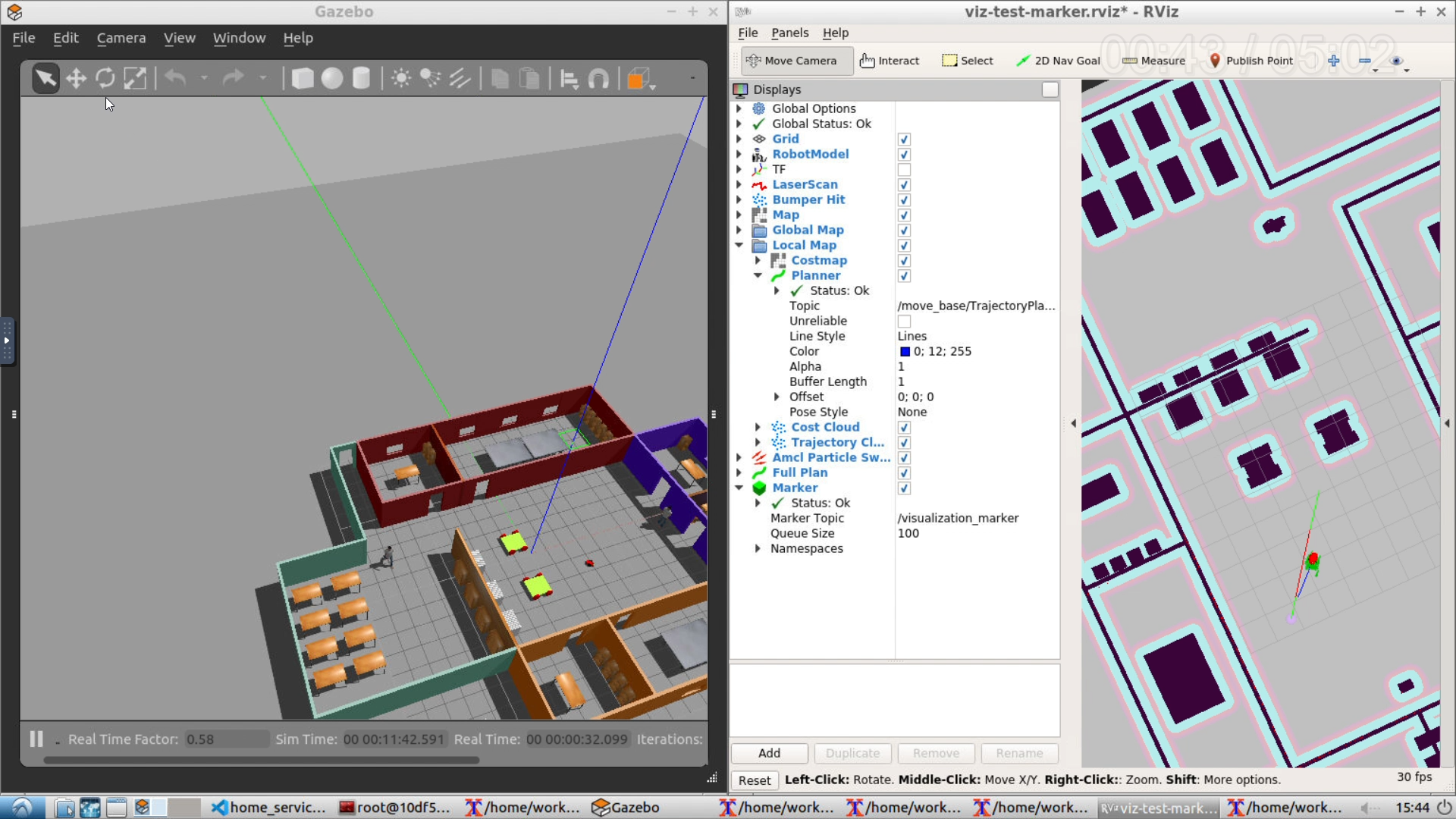Click the Remove display button
Image resolution: width=1456 pixels, height=819 pixels.
point(936,753)
